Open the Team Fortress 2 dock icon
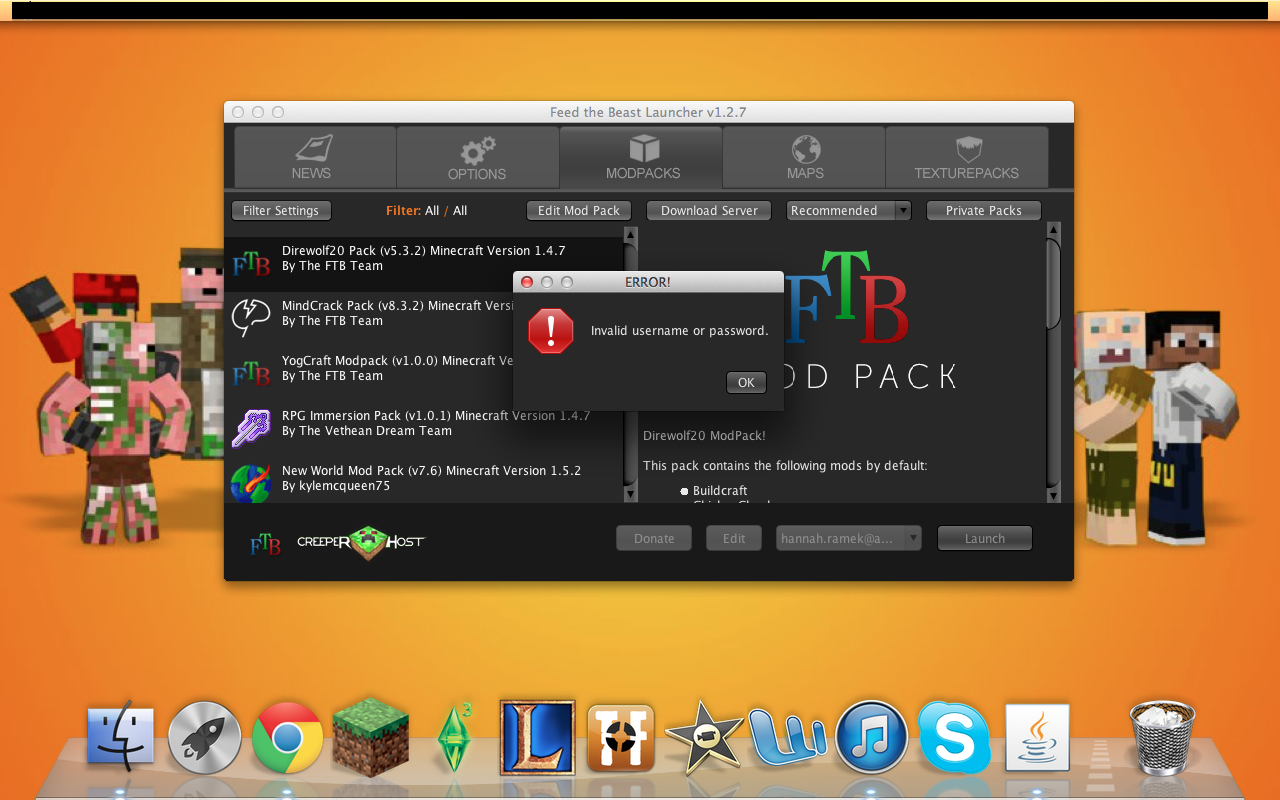 pyautogui.click(x=621, y=738)
